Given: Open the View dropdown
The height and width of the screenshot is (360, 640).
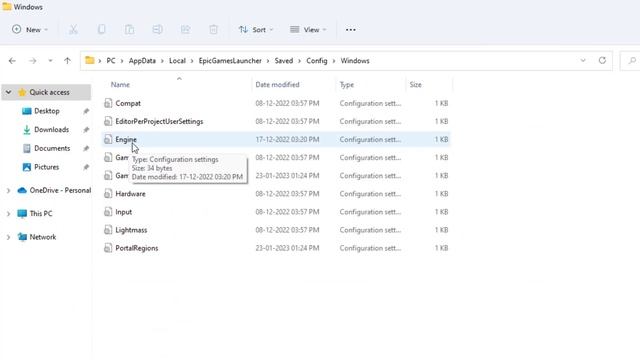Looking at the screenshot, I should pos(308,30).
